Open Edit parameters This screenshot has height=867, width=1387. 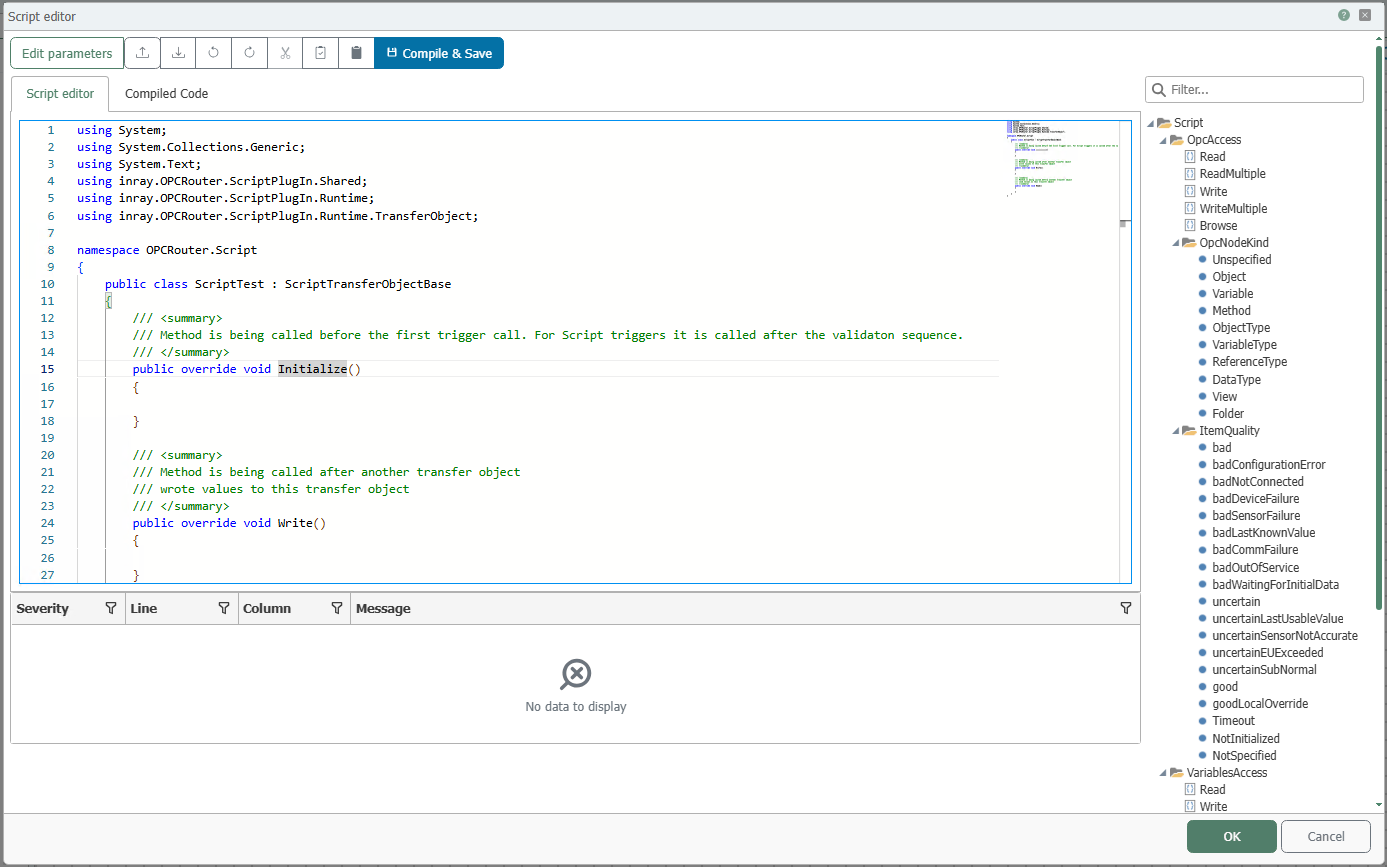tap(67, 53)
